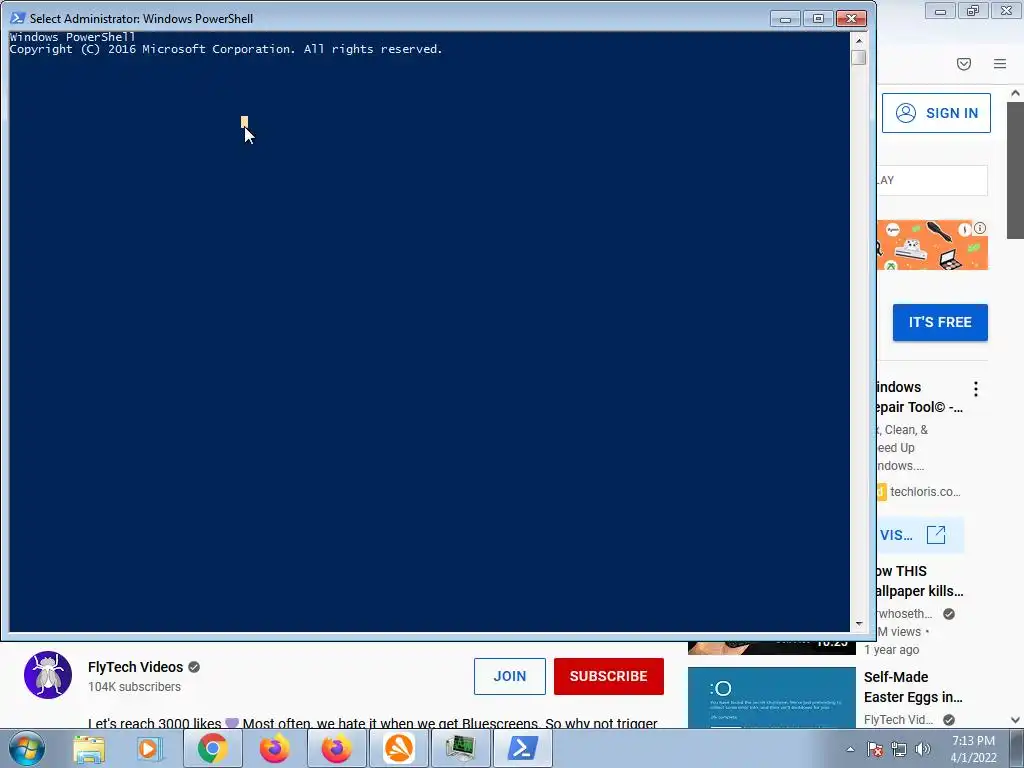Click the VISIT external link button
Screen dimensions: 1024x768
coord(920,535)
